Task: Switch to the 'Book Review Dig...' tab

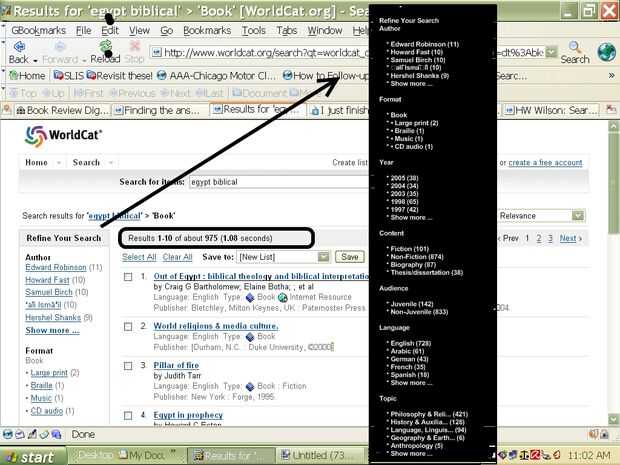Action: pyautogui.click(x=62, y=110)
